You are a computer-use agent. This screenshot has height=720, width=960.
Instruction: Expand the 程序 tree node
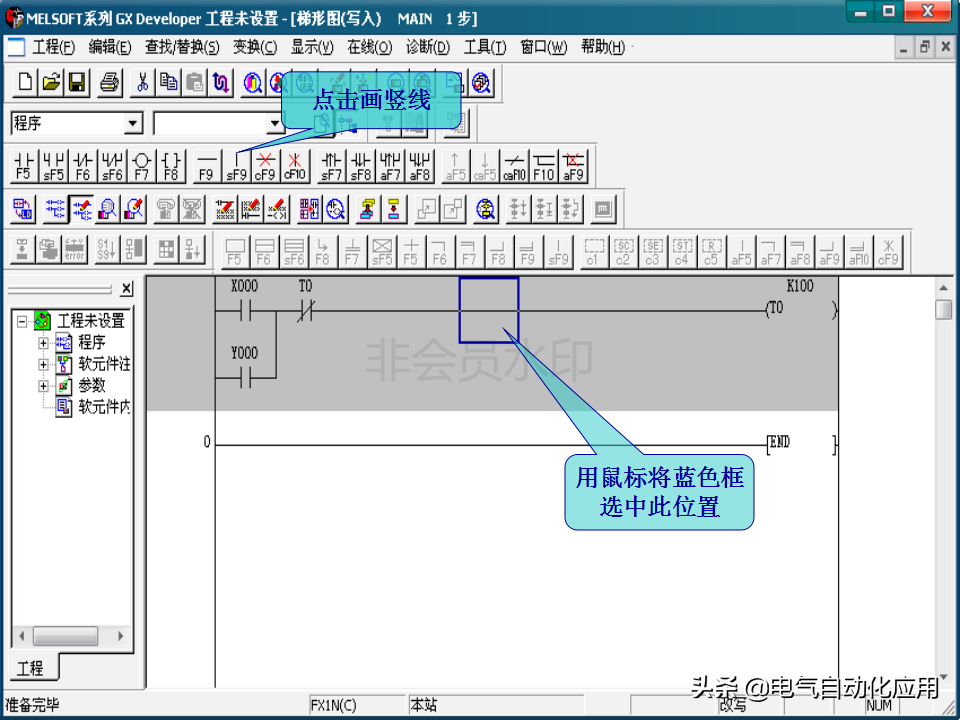tap(43, 343)
